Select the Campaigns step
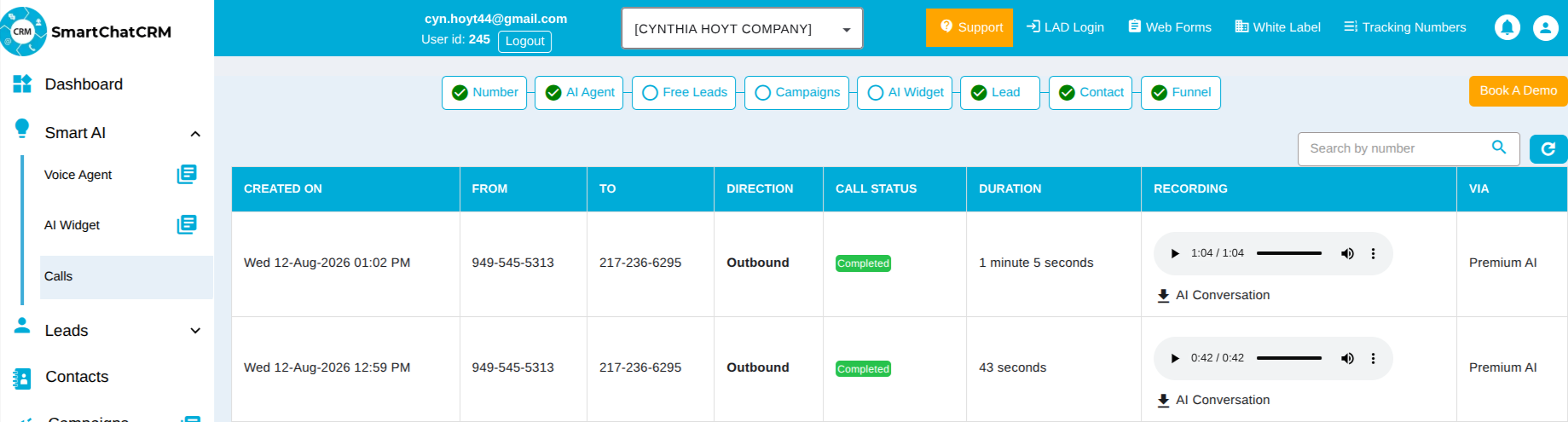The image size is (1568, 422). click(x=796, y=93)
